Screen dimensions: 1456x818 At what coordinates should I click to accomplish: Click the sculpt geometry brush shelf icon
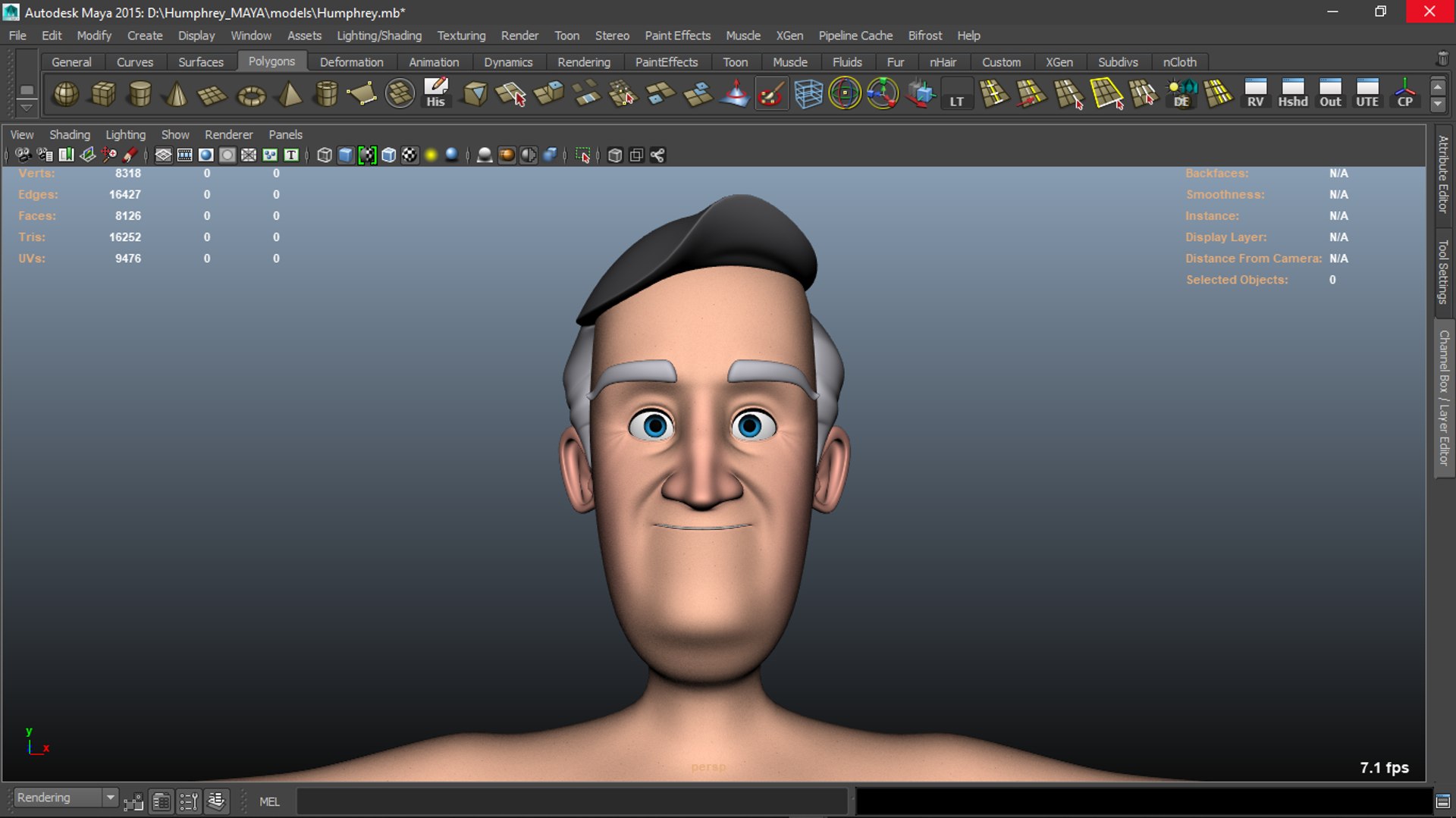tap(771, 94)
